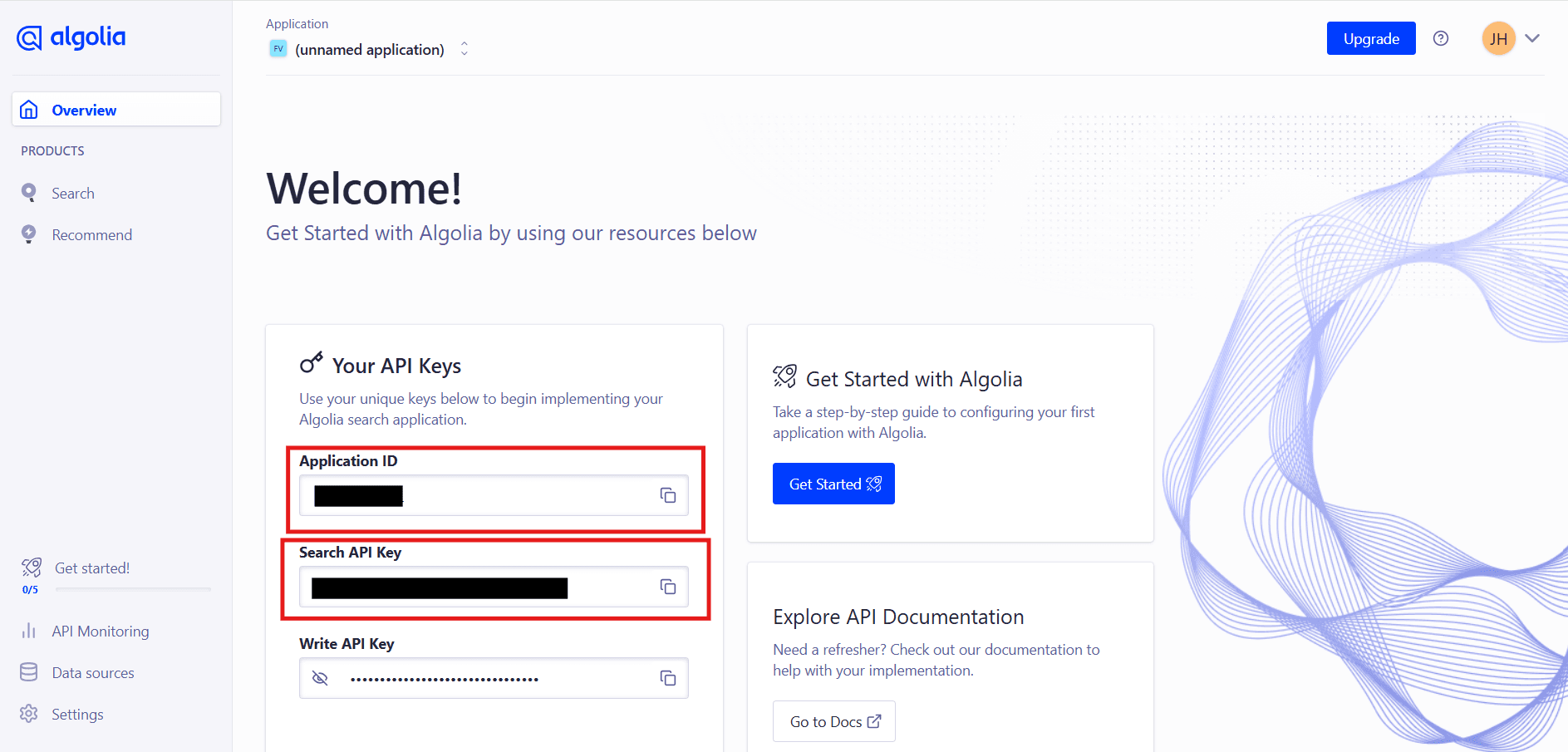The width and height of the screenshot is (1568, 752).
Task: Click the Upgrade button
Action: pos(1370,38)
